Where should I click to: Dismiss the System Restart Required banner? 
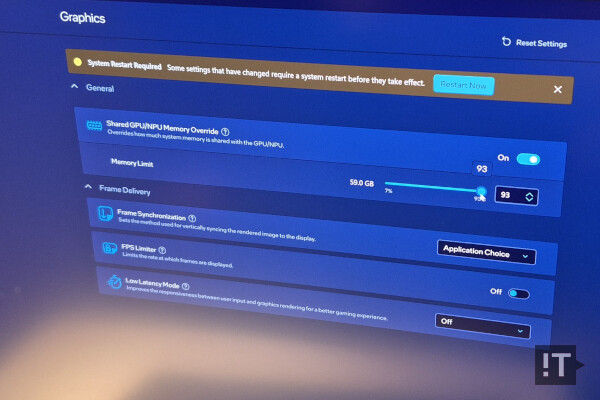pos(557,90)
